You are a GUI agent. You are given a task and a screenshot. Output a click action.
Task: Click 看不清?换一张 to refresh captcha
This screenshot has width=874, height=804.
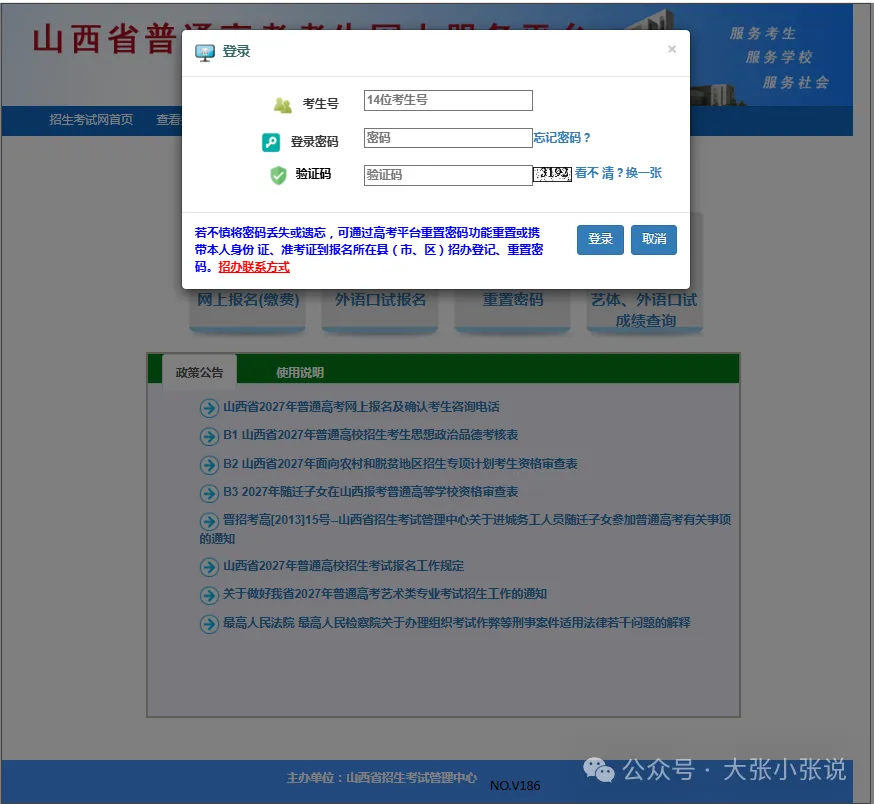tap(618, 173)
